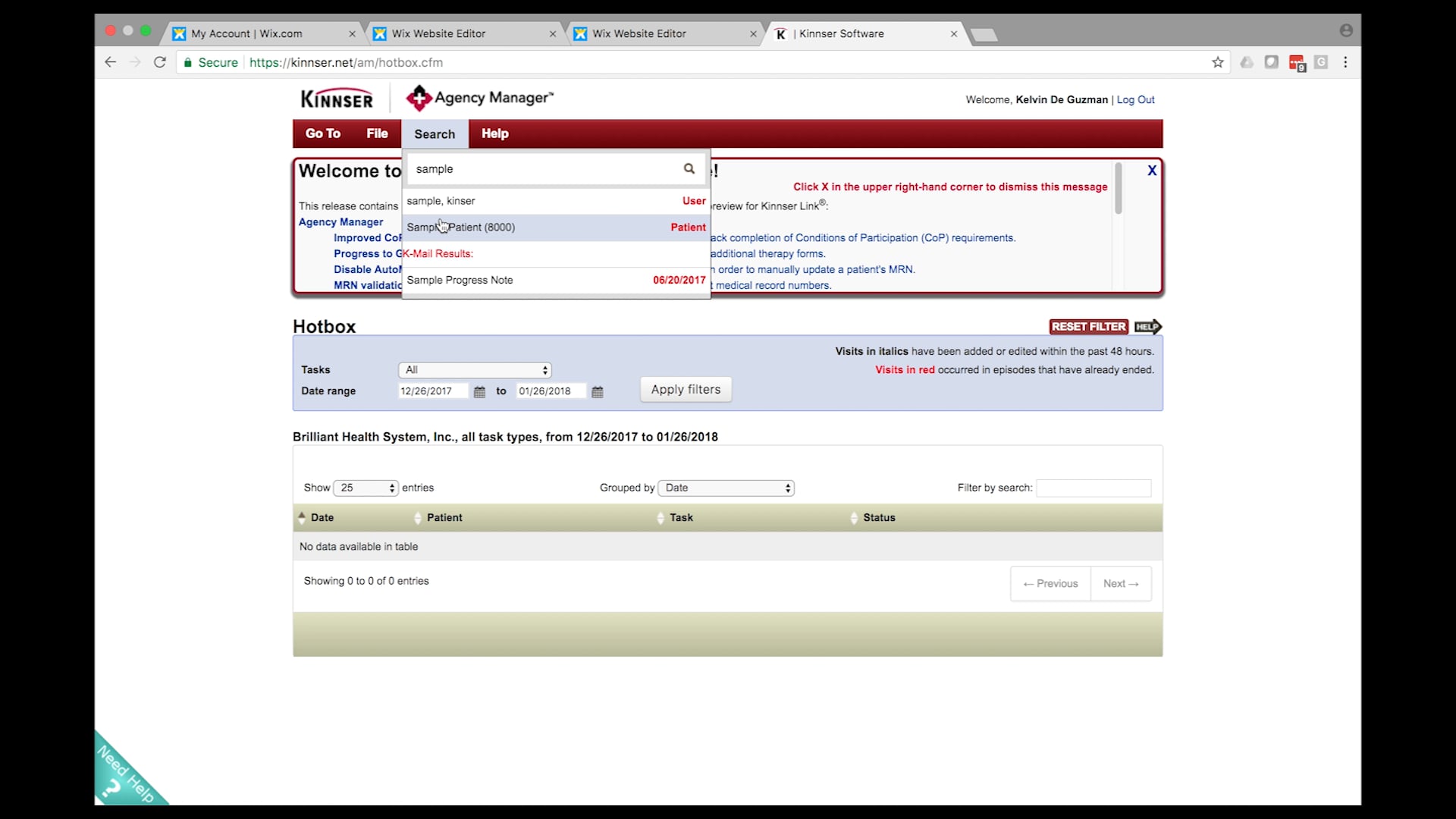
Task: Open the Go To menu
Action: [x=322, y=133]
